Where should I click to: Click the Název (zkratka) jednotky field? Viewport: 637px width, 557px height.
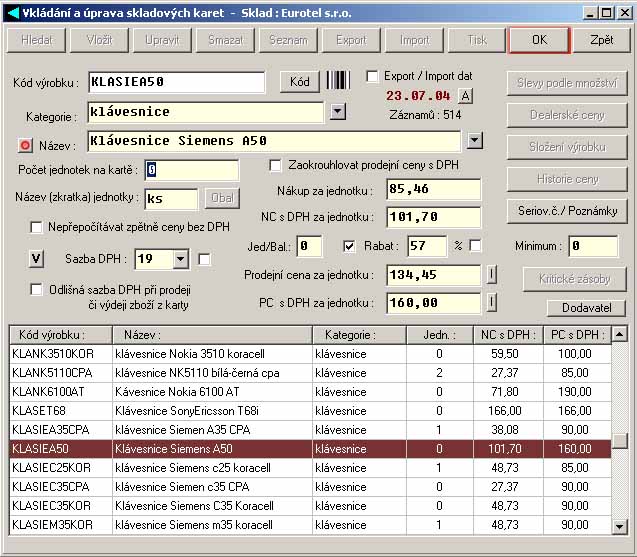(x=171, y=199)
